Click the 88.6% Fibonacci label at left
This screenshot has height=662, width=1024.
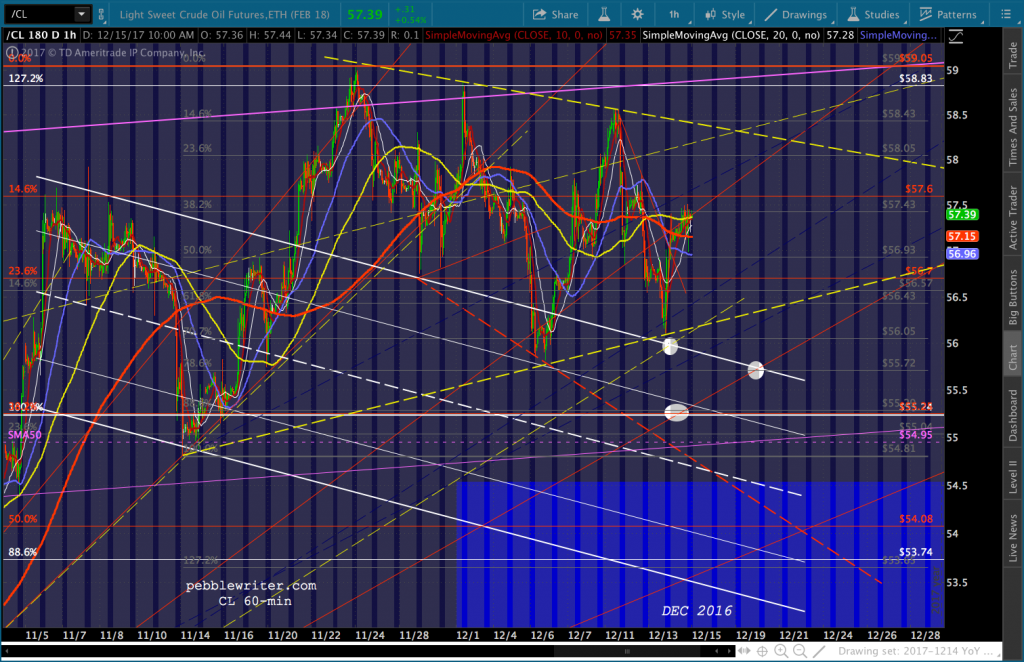[23, 552]
